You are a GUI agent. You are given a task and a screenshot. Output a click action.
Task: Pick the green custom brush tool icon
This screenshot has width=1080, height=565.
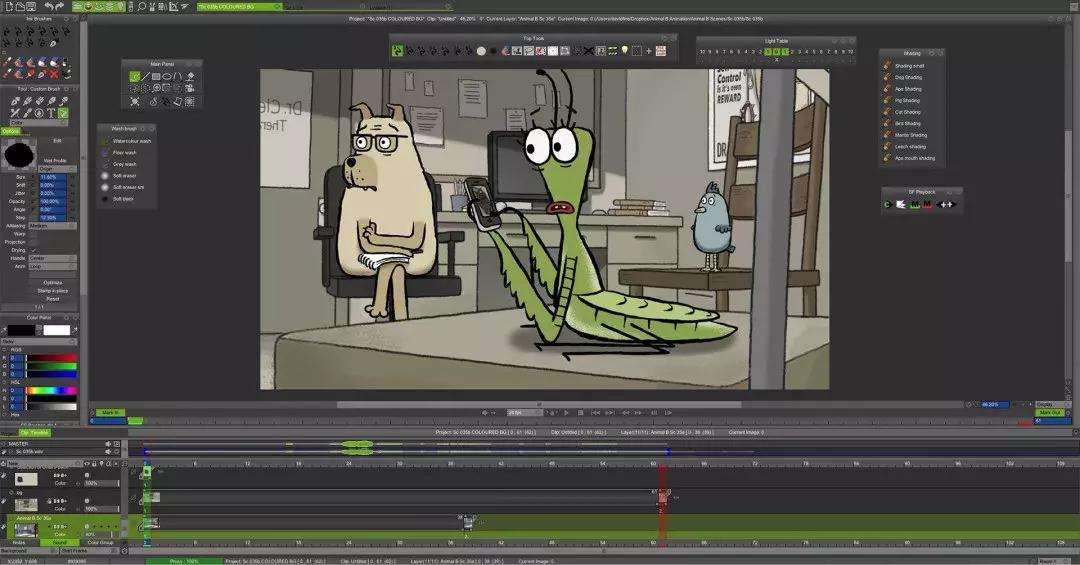63,113
